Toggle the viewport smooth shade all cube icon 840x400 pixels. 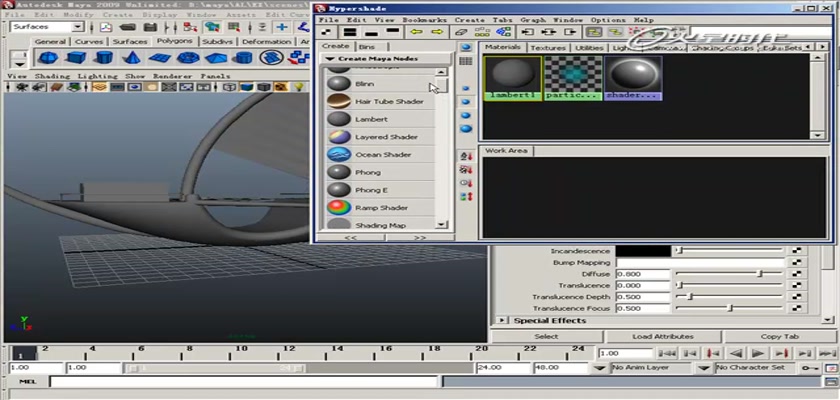246,87
